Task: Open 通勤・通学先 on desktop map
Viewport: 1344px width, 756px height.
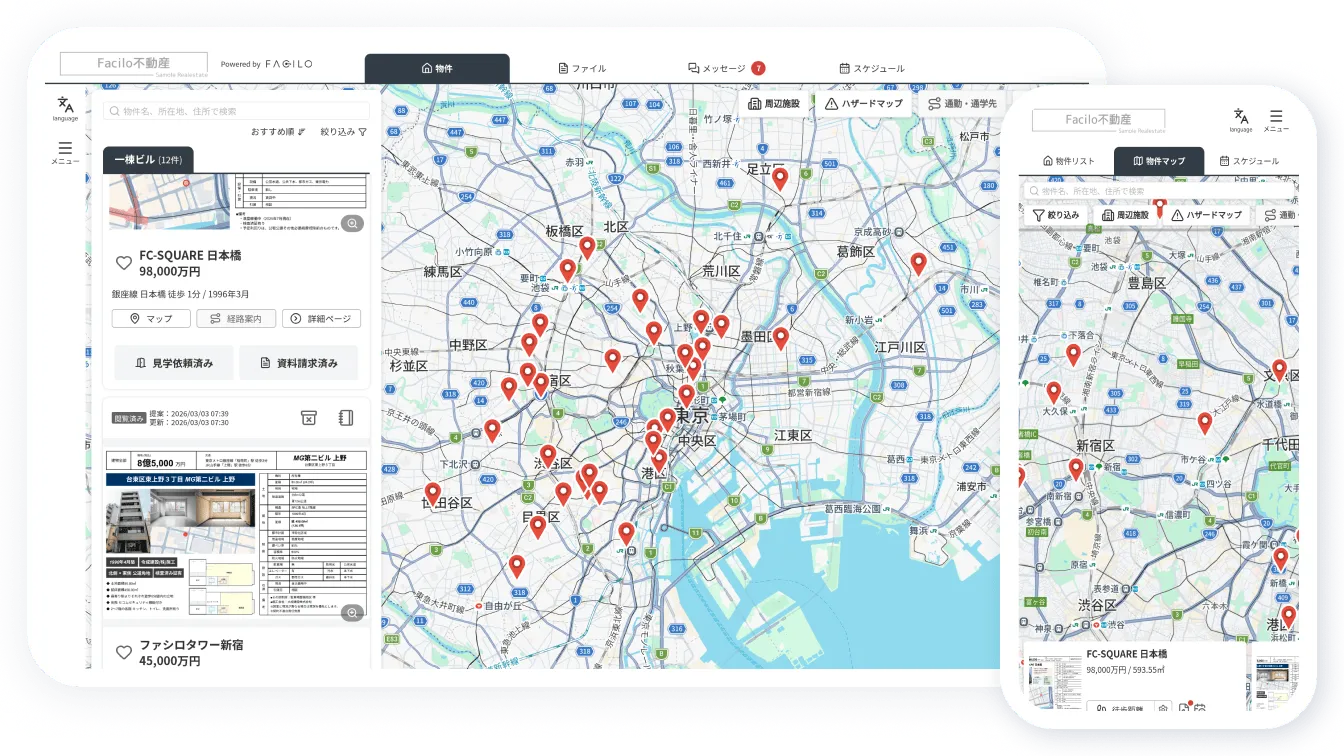Action: pyautogui.click(x=962, y=103)
